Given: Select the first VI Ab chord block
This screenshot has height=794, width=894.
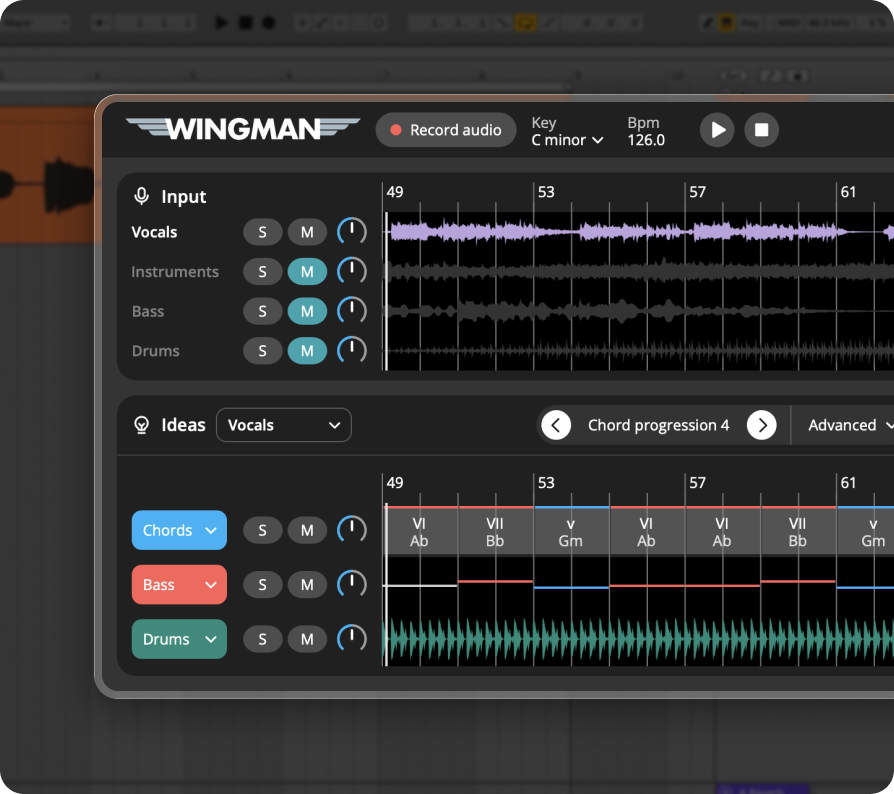Looking at the screenshot, I should [x=420, y=532].
